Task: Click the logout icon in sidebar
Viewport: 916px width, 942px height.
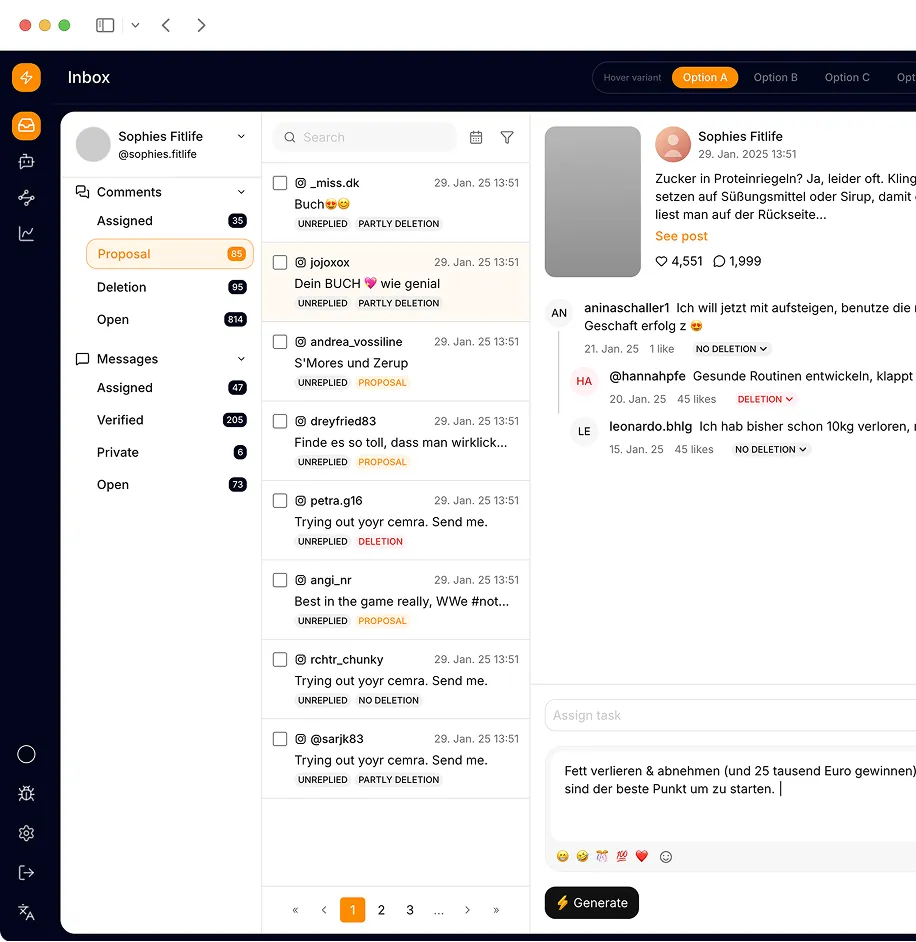Action: click(26, 872)
